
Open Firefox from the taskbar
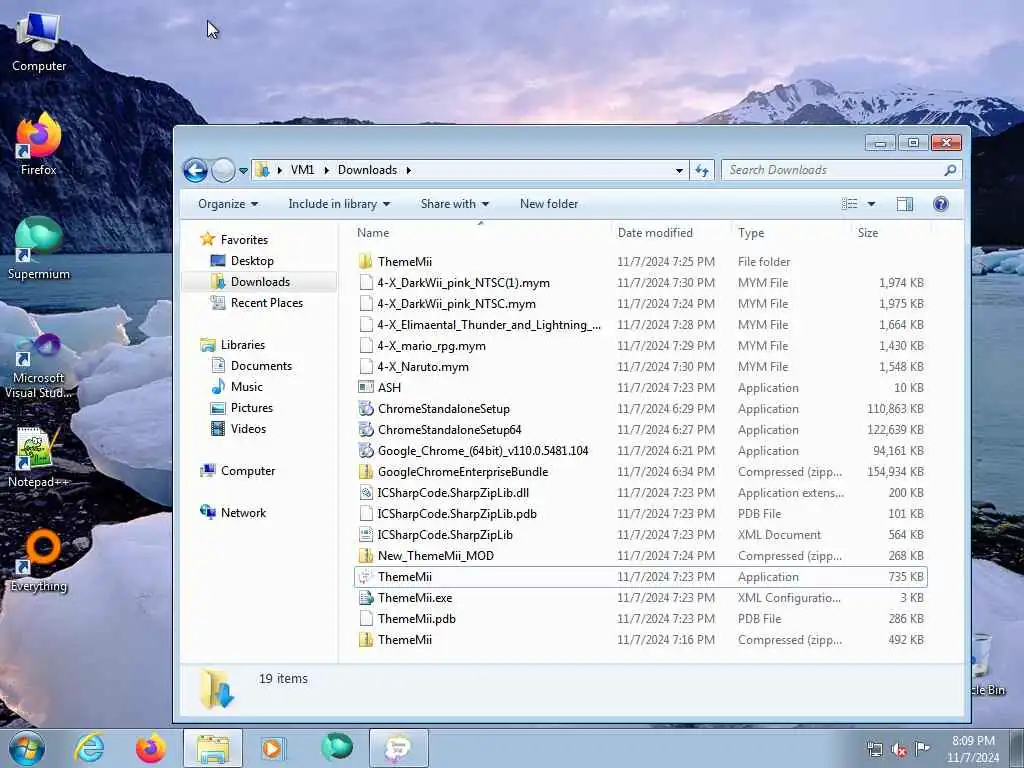pos(151,748)
